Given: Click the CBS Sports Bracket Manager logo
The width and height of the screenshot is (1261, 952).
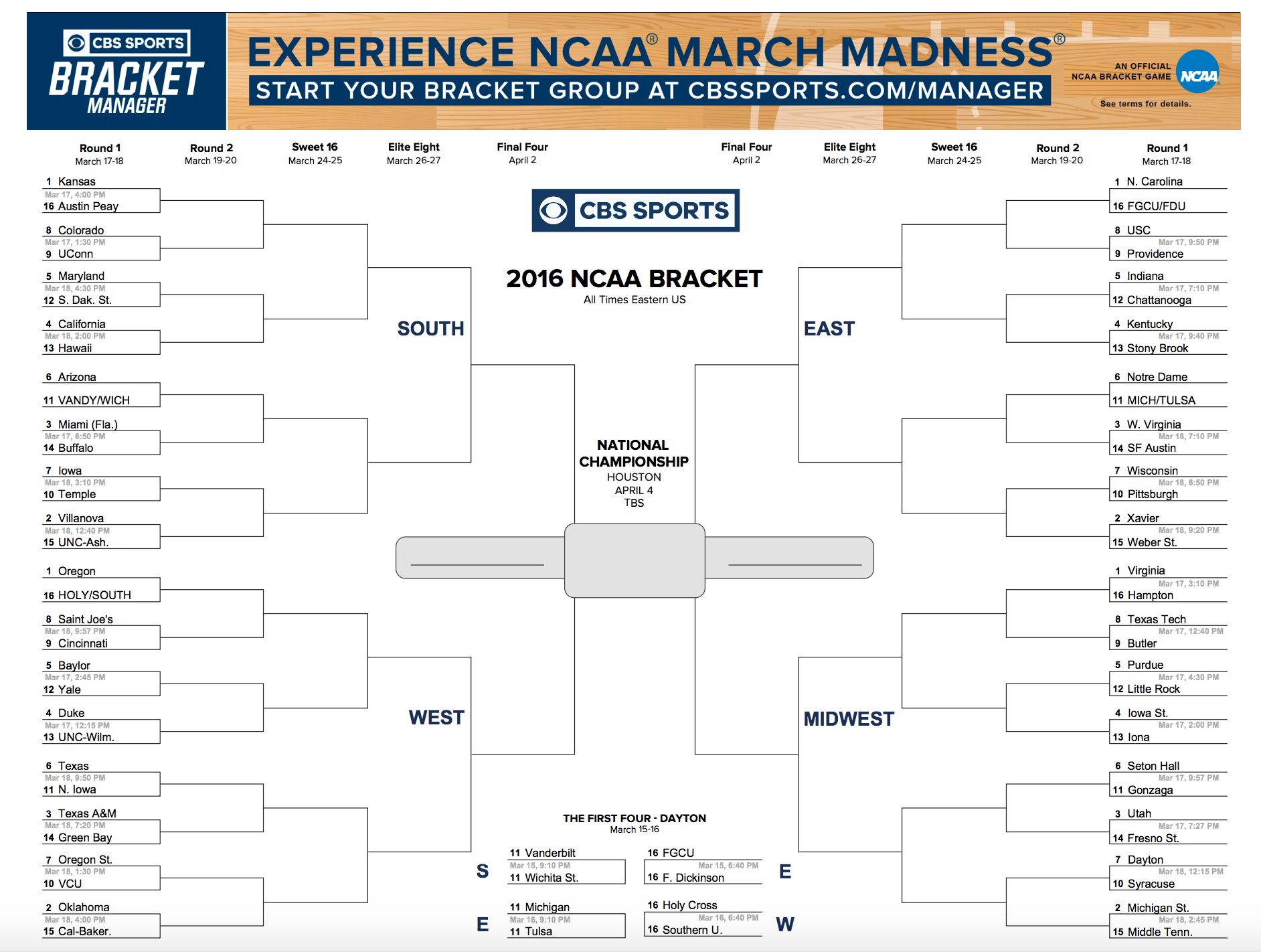Looking at the screenshot, I should [x=127, y=72].
